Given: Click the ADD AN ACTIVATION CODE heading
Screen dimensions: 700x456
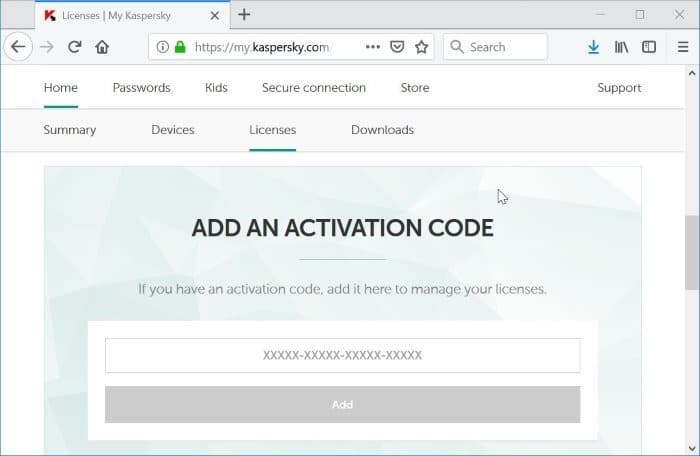Looking at the screenshot, I should tap(342, 228).
